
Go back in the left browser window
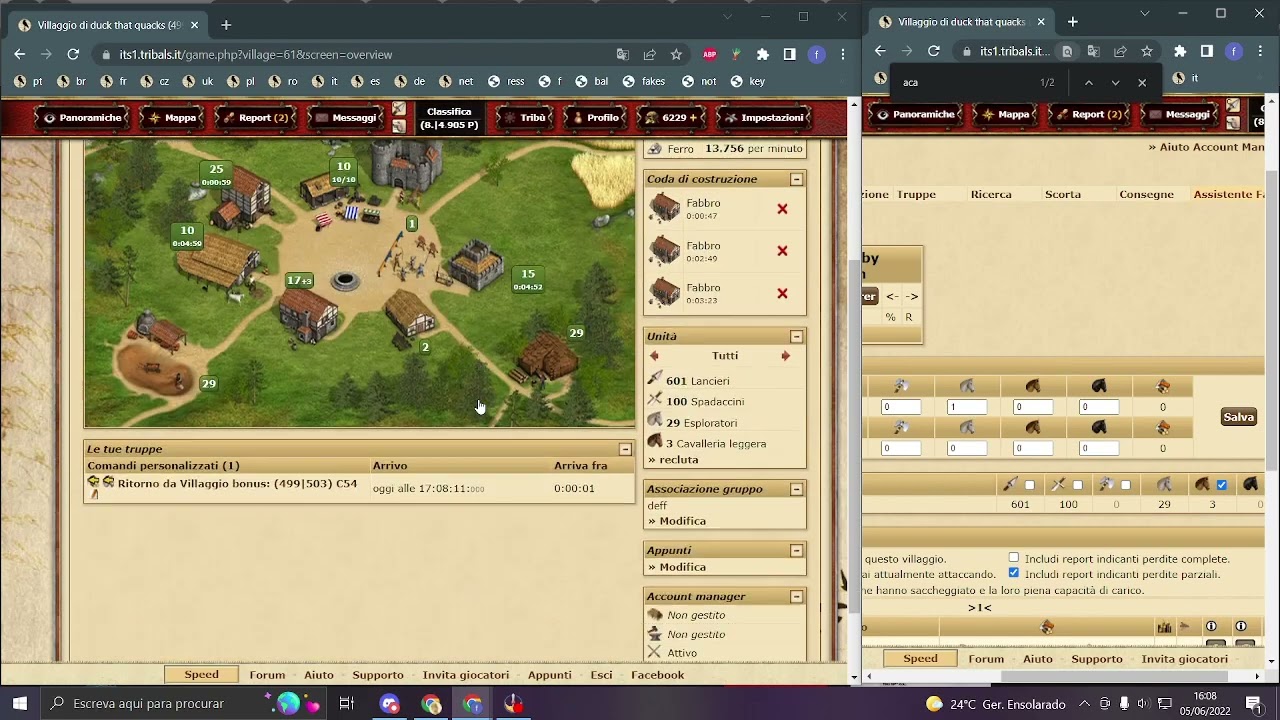[x=19, y=54]
